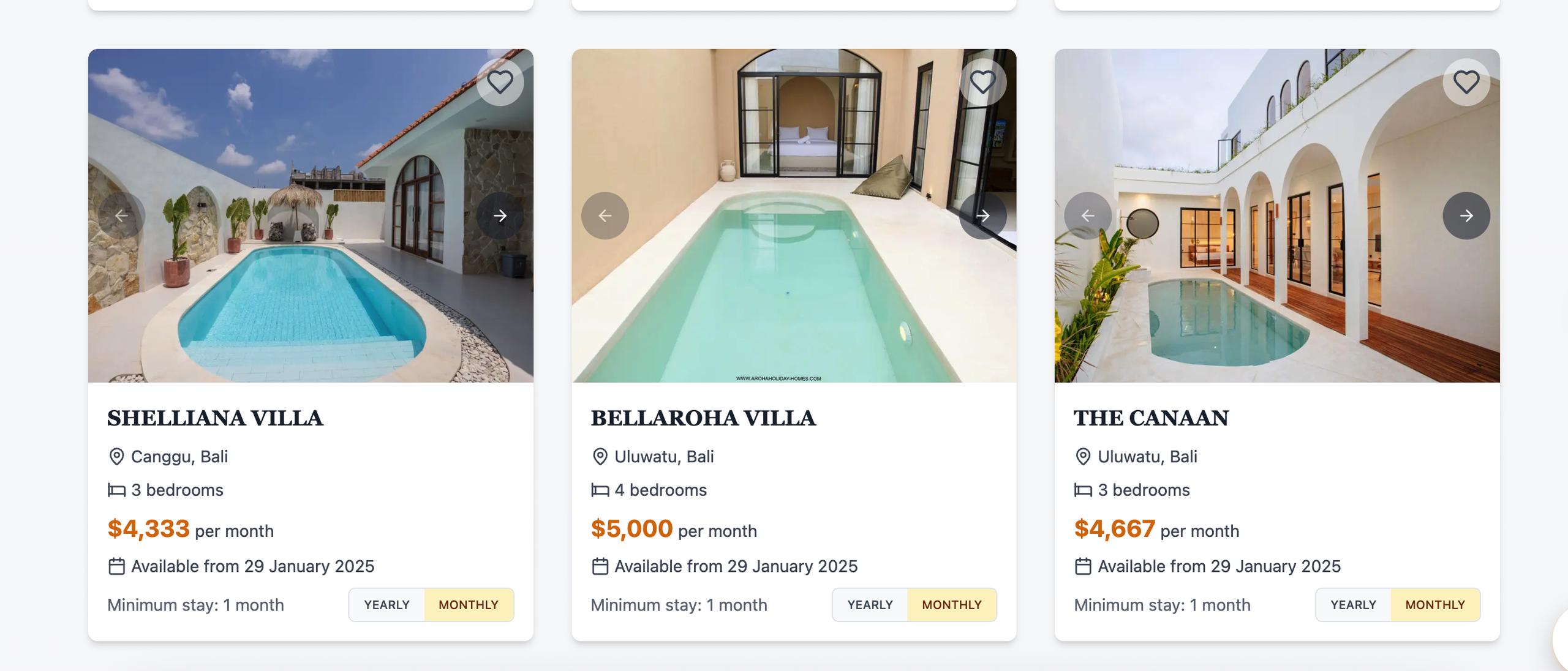Switch The Canaan pricing to Yearly

coord(1353,605)
